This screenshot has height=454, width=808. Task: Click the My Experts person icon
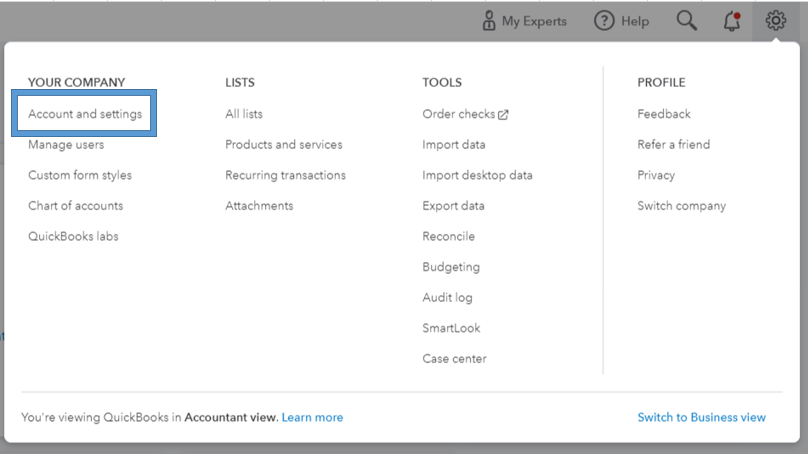pyautogui.click(x=489, y=21)
